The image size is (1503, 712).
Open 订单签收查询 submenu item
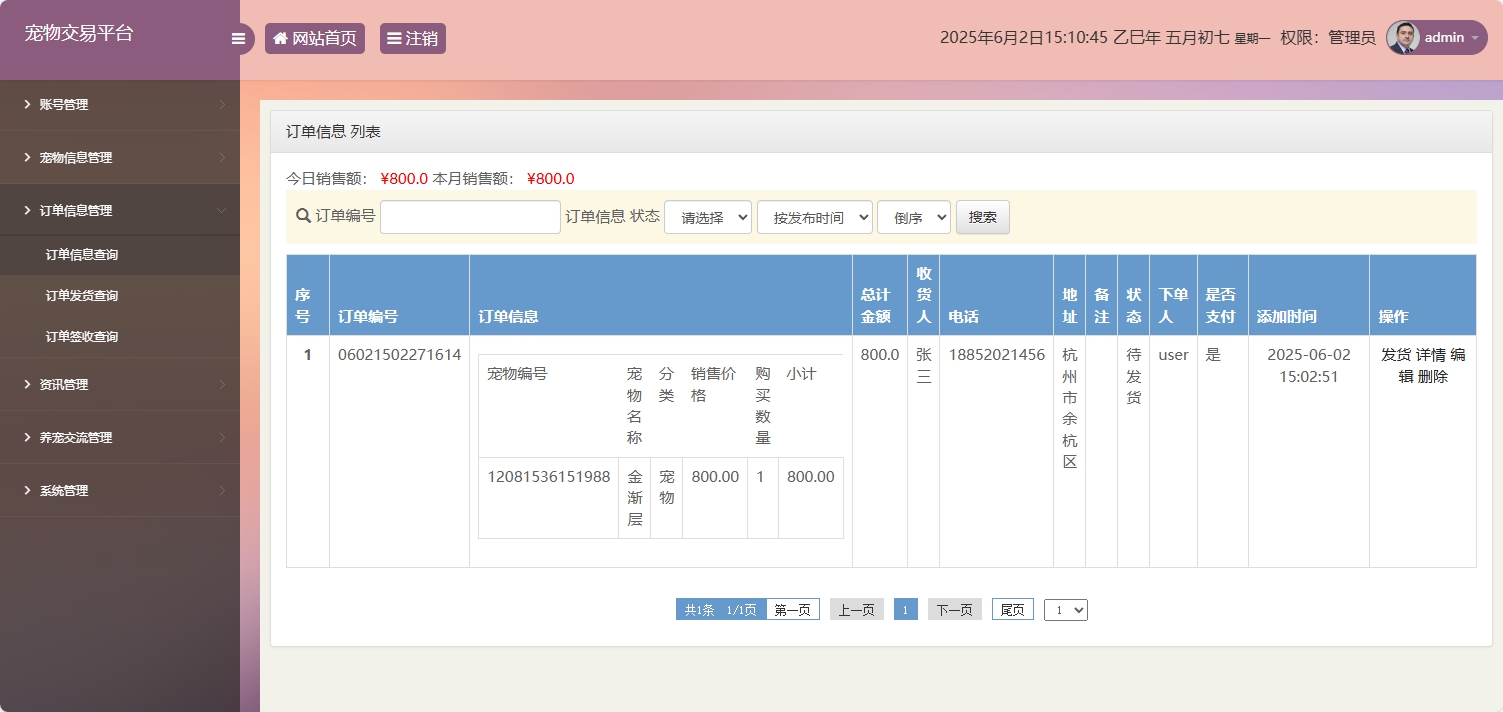pos(82,337)
